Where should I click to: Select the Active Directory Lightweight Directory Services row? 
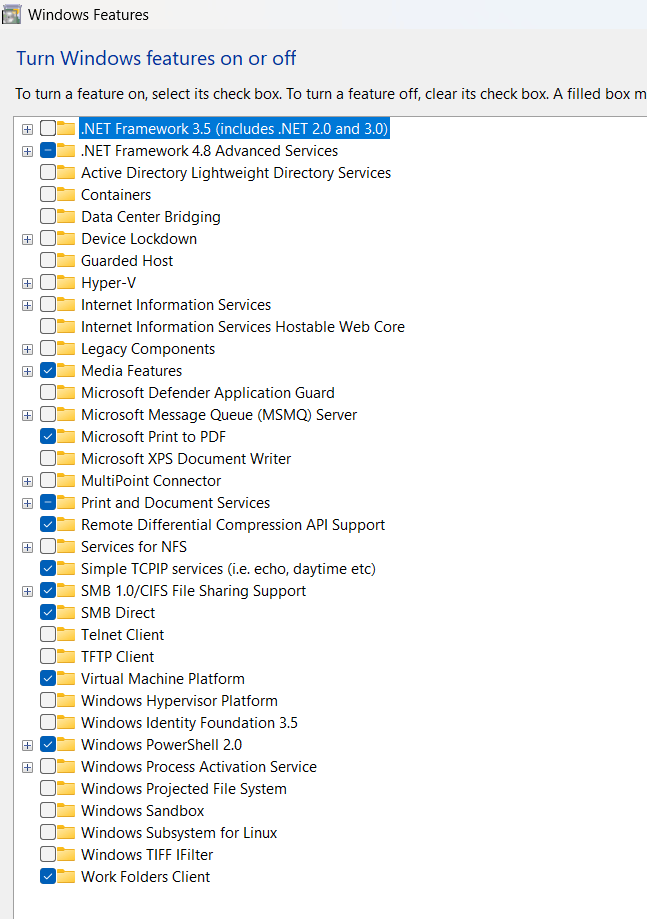point(236,173)
